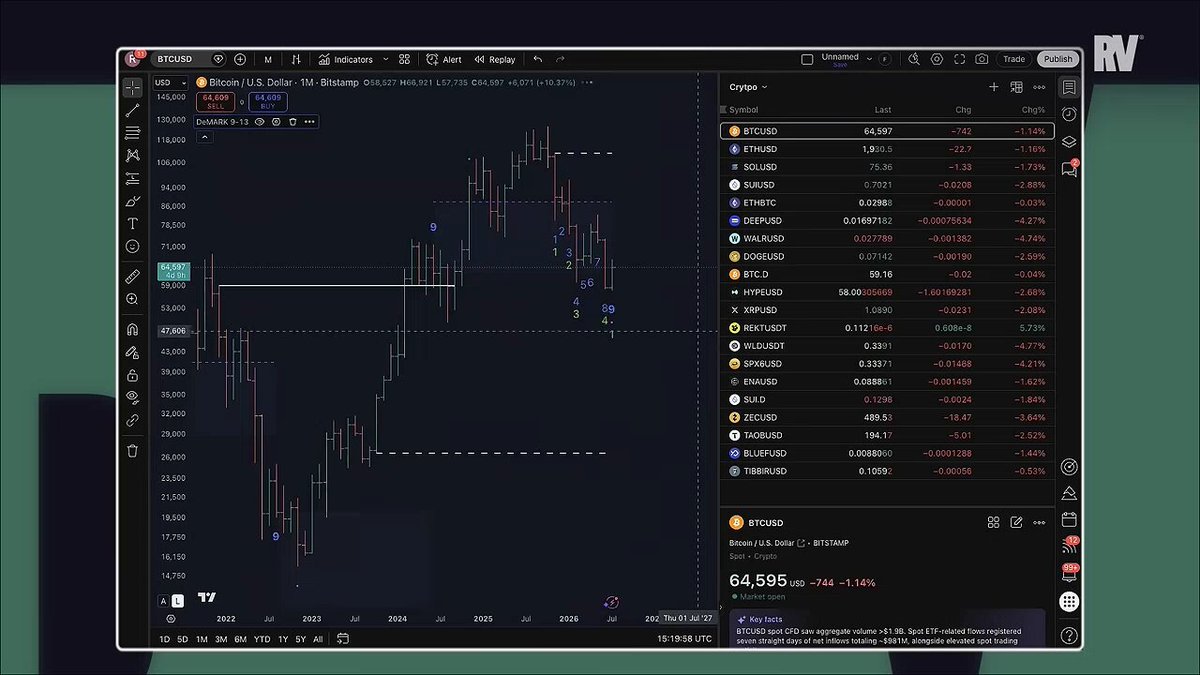Open the quick search icon
This screenshot has width=1200, height=675.
pos(914,59)
